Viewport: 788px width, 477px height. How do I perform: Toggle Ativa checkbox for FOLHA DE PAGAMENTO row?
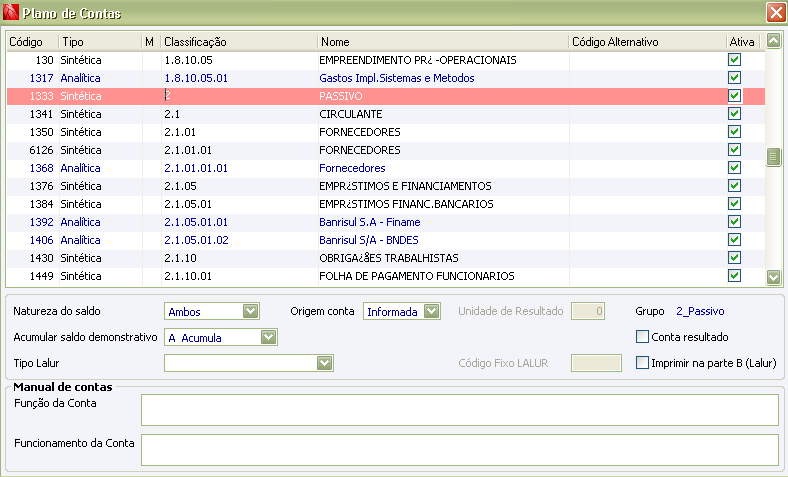click(734, 275)
